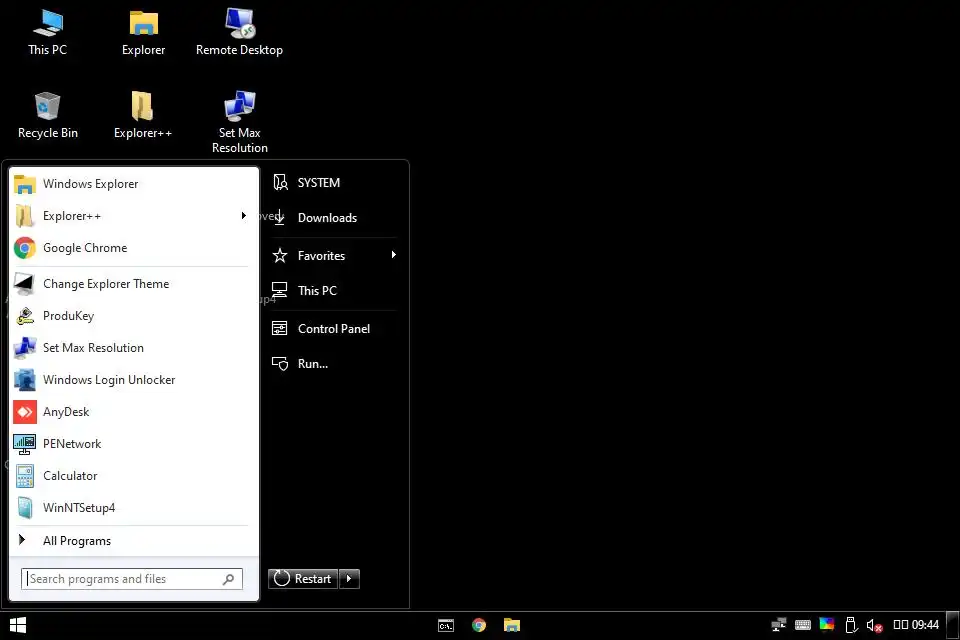Open the Favorites entry in the Start menu
The image size is (960, 640).
click(x=334, y=255)
